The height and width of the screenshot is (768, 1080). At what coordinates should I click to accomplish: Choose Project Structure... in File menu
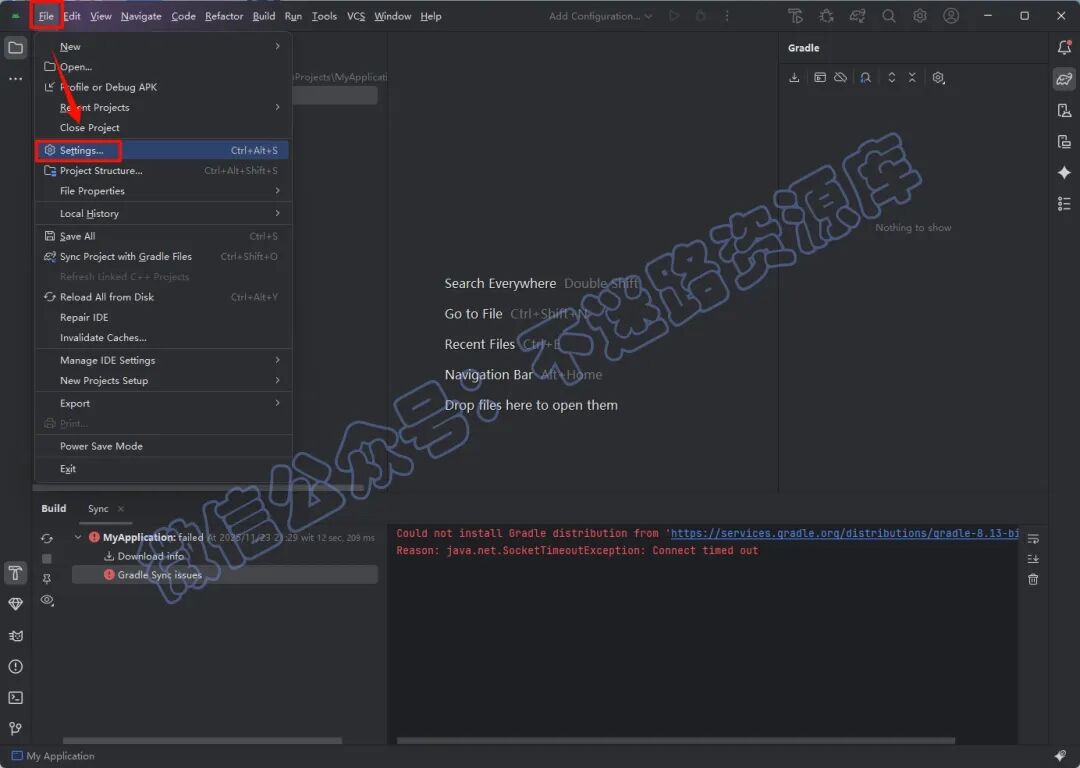162,171
